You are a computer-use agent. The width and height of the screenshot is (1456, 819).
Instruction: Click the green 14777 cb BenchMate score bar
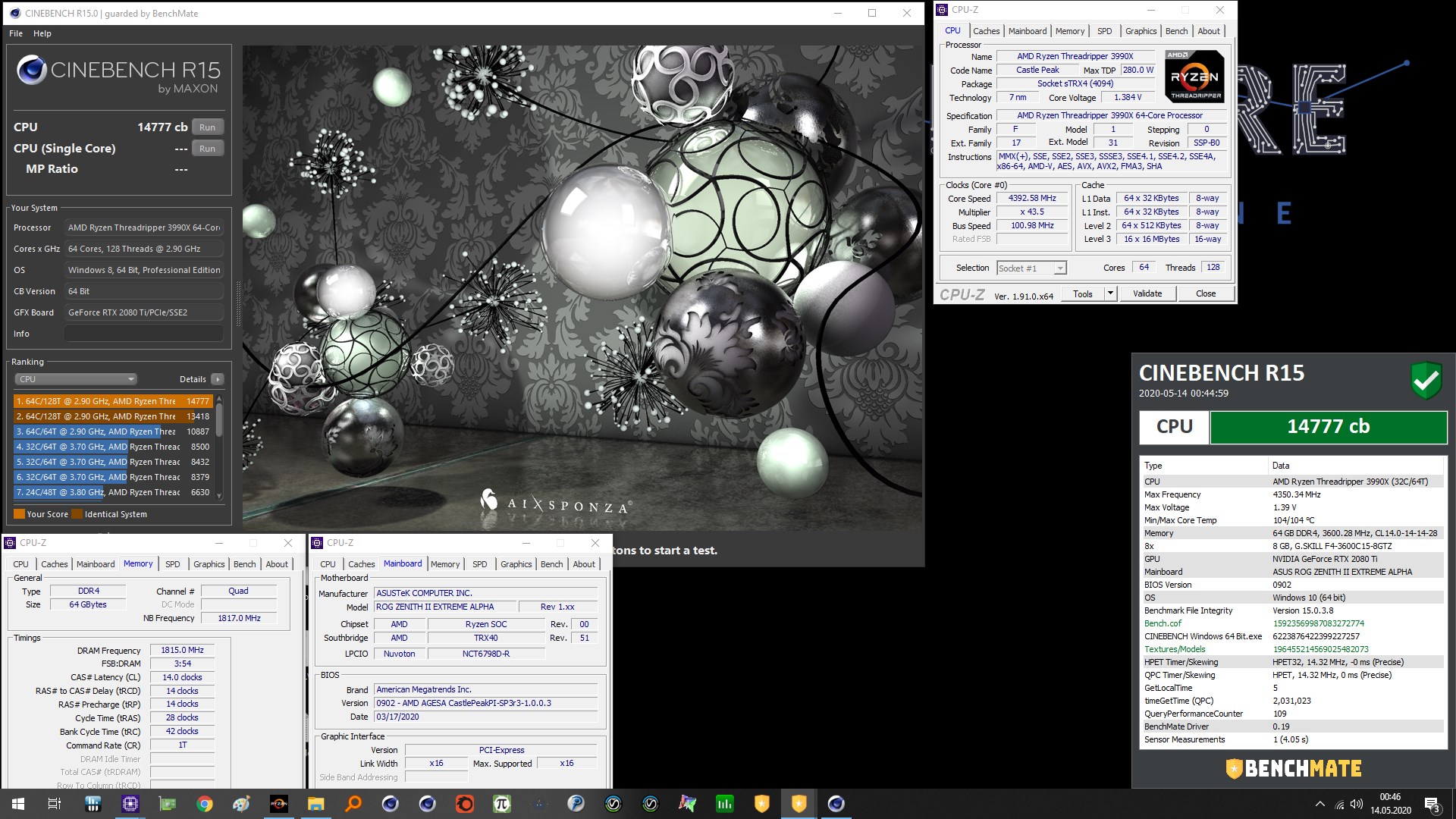[x=1329, y=427]
